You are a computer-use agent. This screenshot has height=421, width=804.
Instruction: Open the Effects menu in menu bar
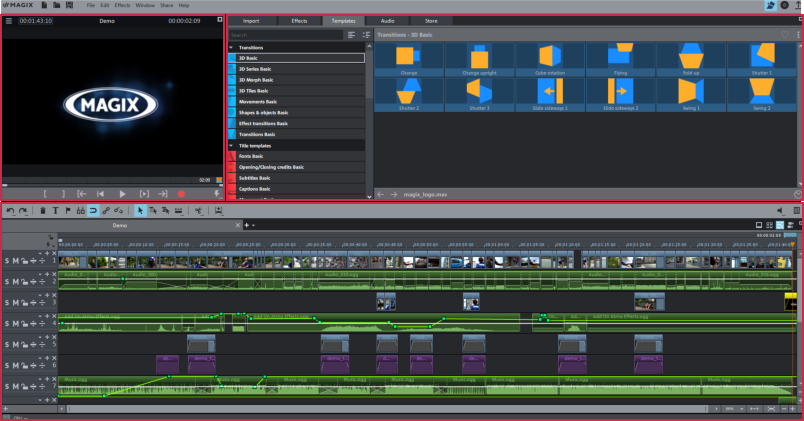pyautogui.click(x=122, y=6)
